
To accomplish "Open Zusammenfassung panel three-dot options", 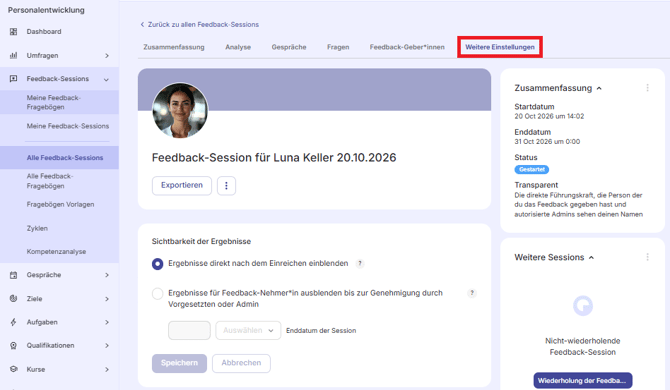I will [x=647, y=88].
